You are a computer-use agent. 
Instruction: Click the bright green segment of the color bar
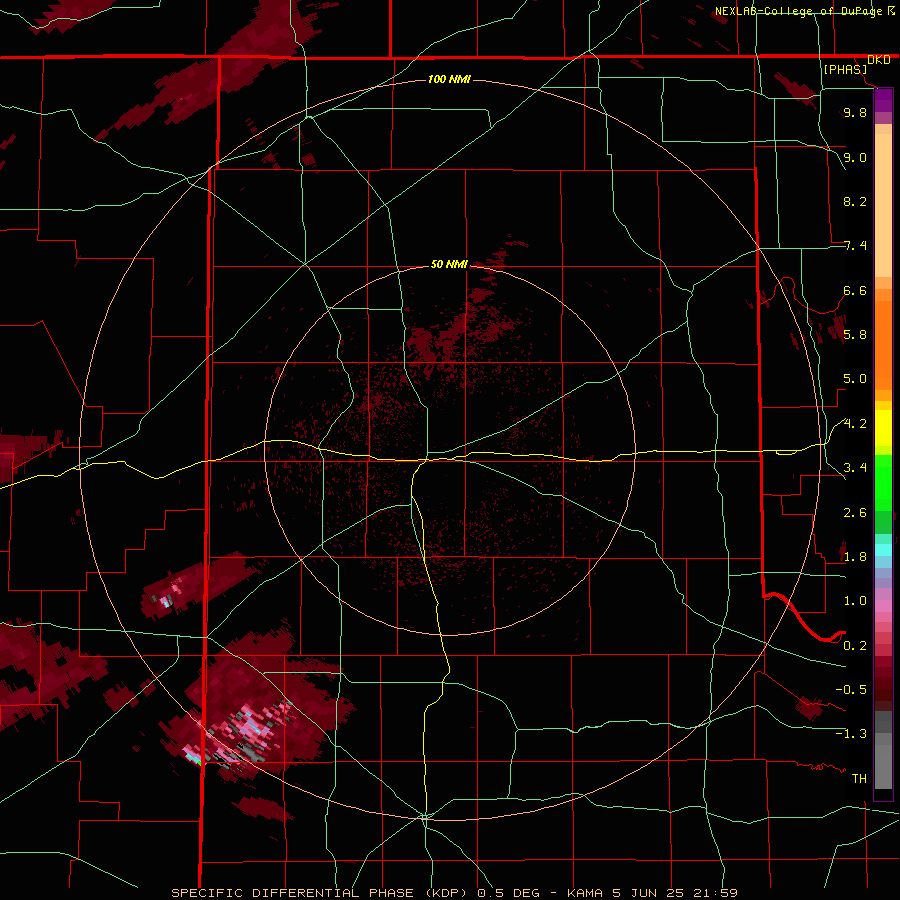pyautogui.click(x=883, y=482)
